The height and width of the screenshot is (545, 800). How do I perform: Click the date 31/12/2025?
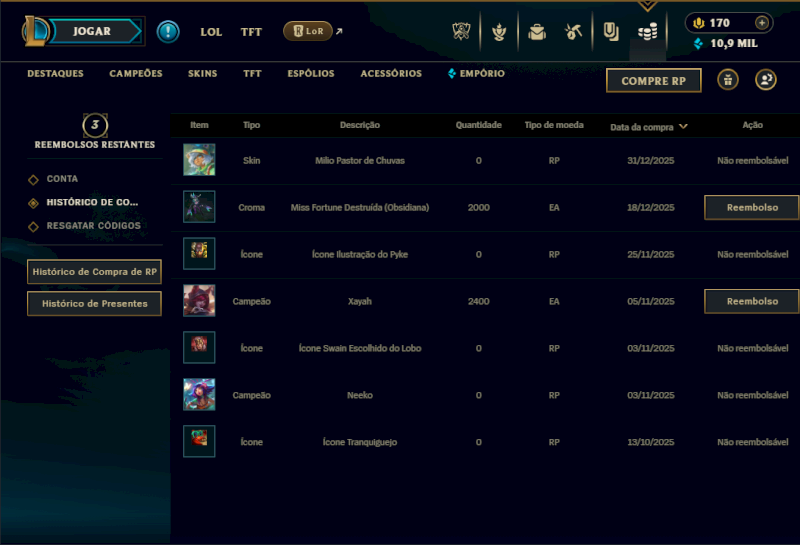(651, 161)
